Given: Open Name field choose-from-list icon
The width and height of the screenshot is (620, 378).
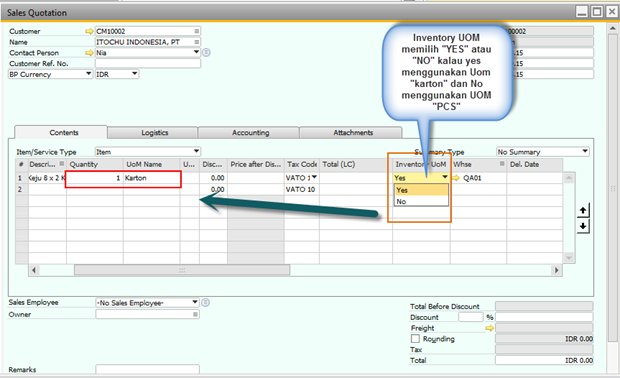Looking at the screenshot, I should point(196,42).
